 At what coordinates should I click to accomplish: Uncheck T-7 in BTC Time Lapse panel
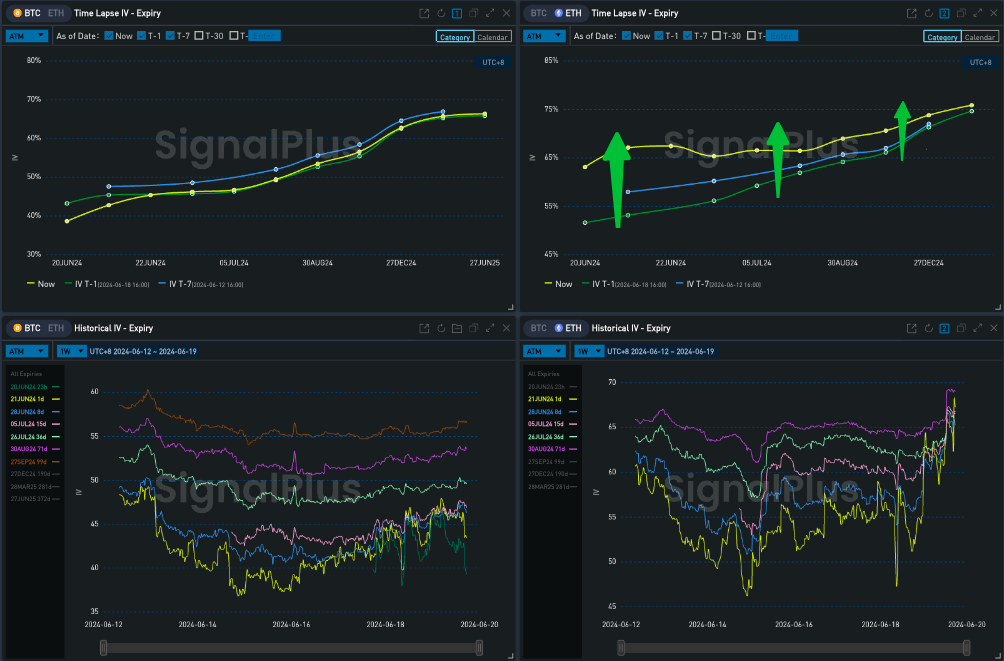(x=171, y=36)
